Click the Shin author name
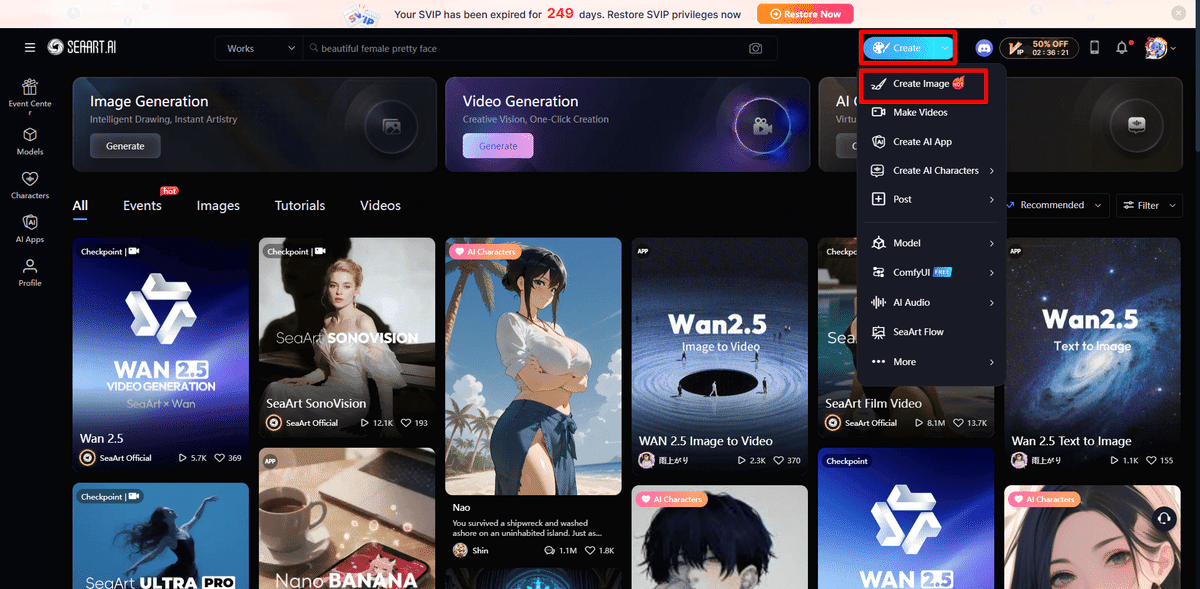The width and height of the screenshot is (1200, 589). (x=481, y=551)
